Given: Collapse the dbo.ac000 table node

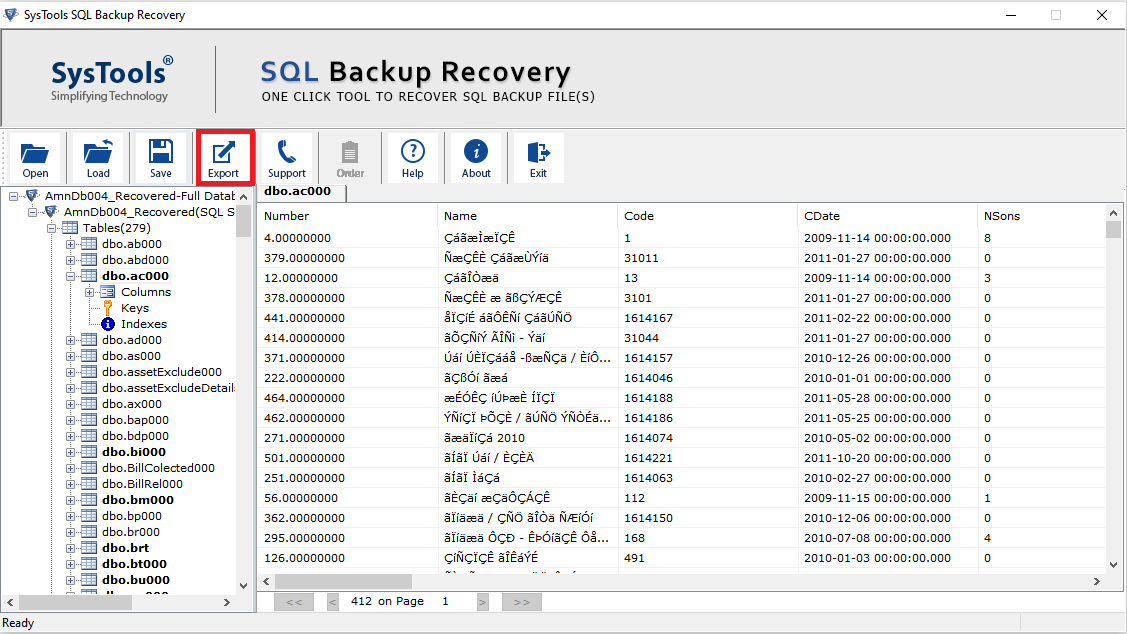Looking at the screenshot, I should pyautogui.click(x=70, y=276).
